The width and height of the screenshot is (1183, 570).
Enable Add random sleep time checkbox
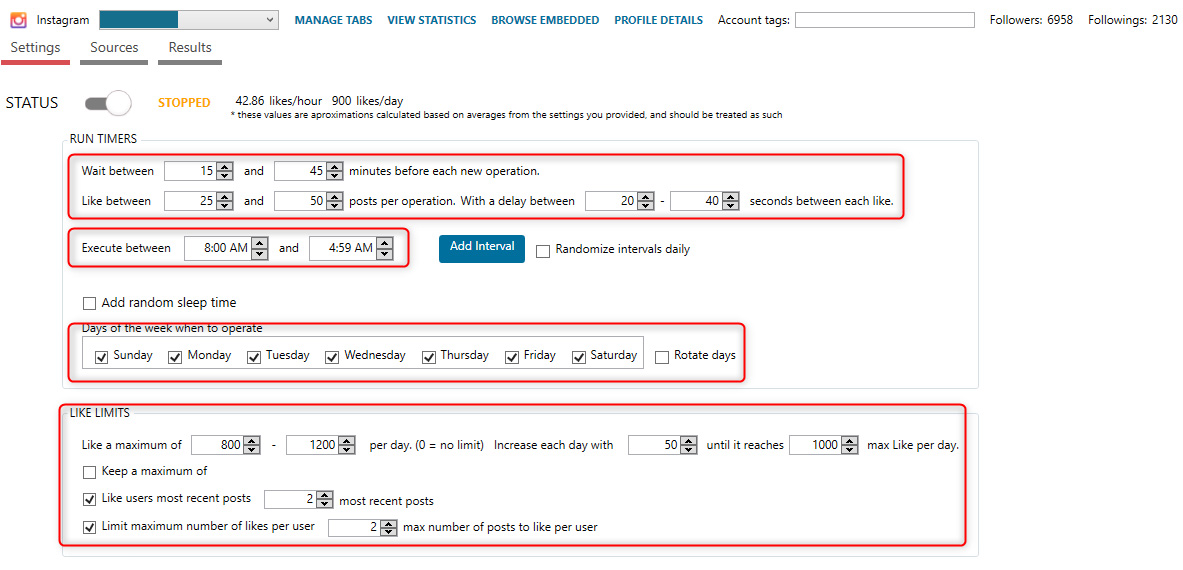pos(89,303)
